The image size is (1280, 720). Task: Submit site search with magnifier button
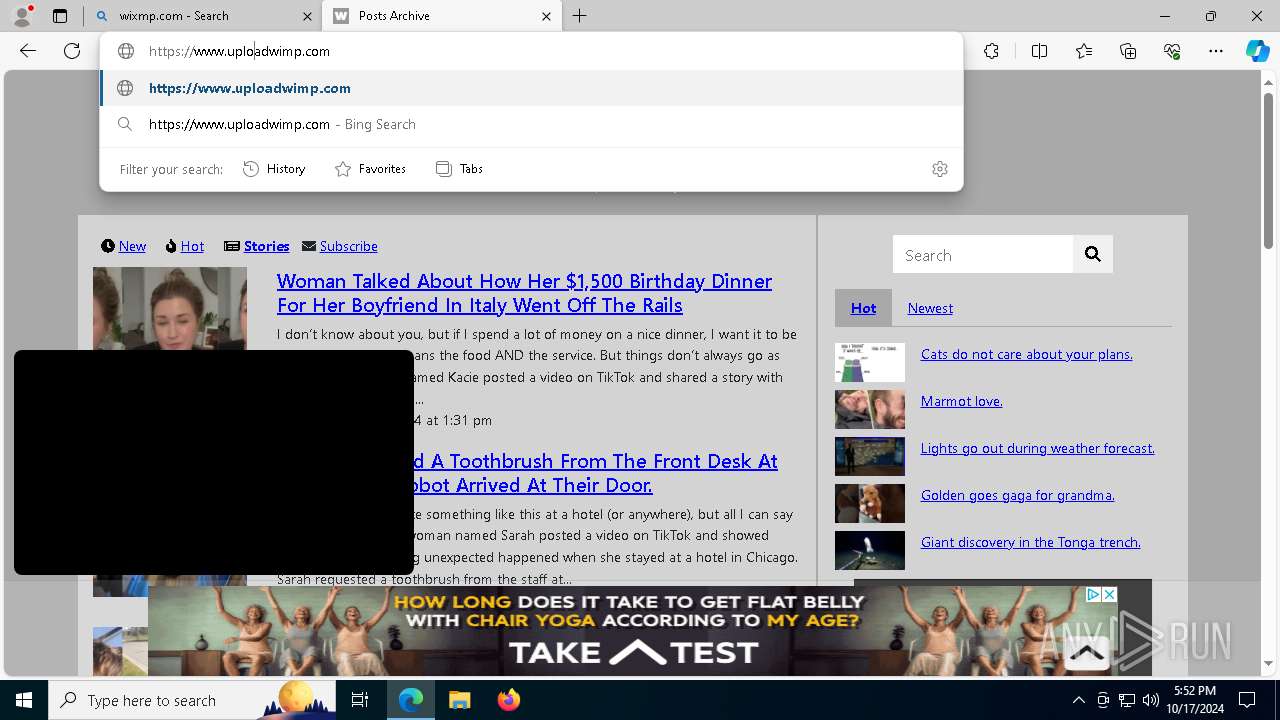(x=1093, y=254)
